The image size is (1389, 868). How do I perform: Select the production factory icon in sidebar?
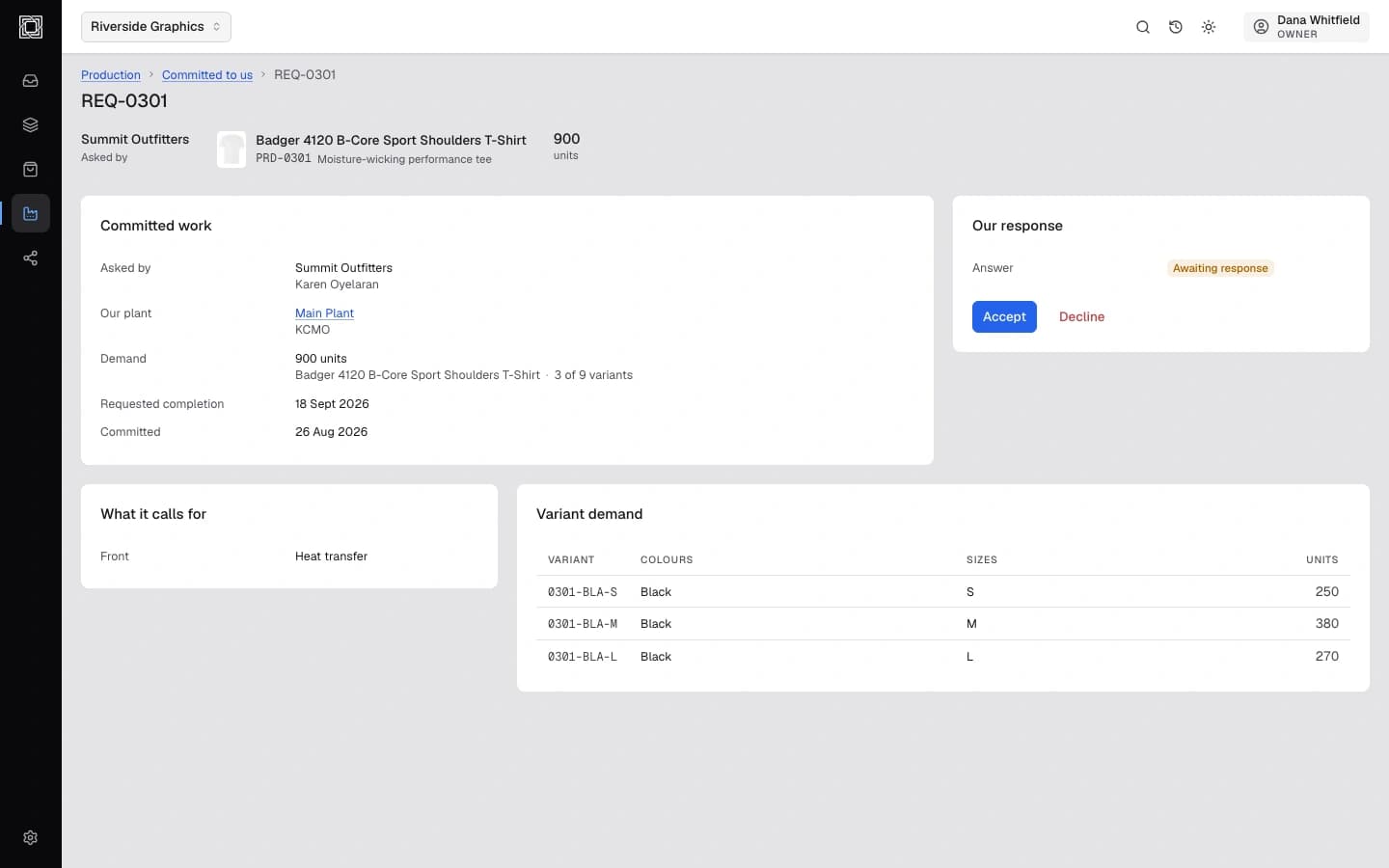tap(31, 214)
